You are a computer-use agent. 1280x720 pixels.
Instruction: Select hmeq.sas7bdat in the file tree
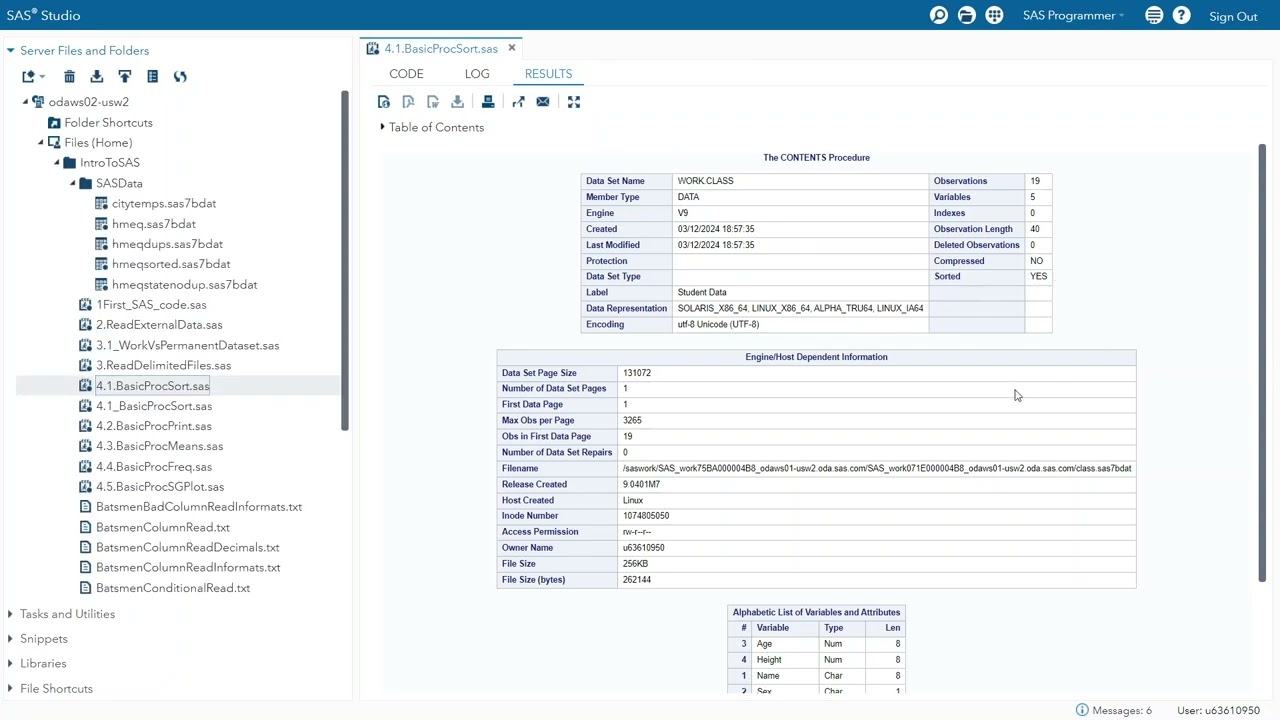154,224
